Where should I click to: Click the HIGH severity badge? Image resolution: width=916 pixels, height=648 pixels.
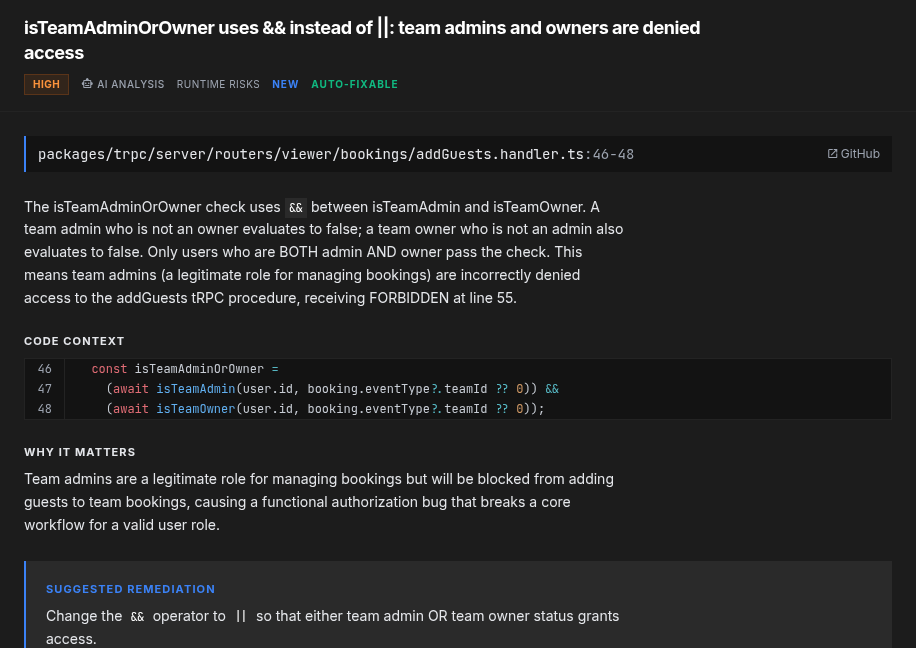coord(46,84)
